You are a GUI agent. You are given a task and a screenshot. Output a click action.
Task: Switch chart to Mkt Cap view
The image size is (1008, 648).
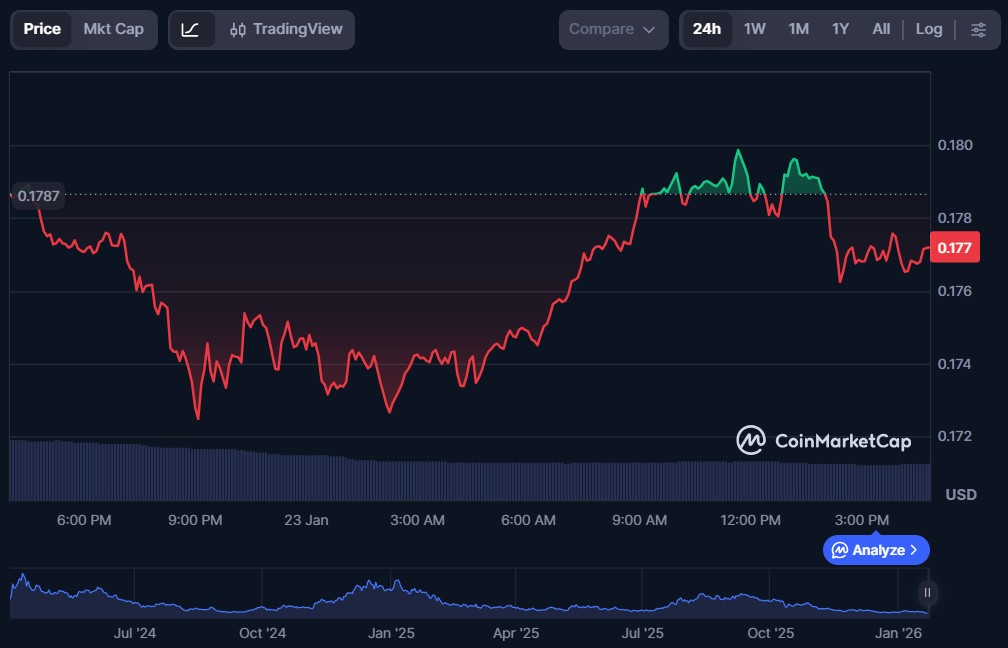(113, 30)
